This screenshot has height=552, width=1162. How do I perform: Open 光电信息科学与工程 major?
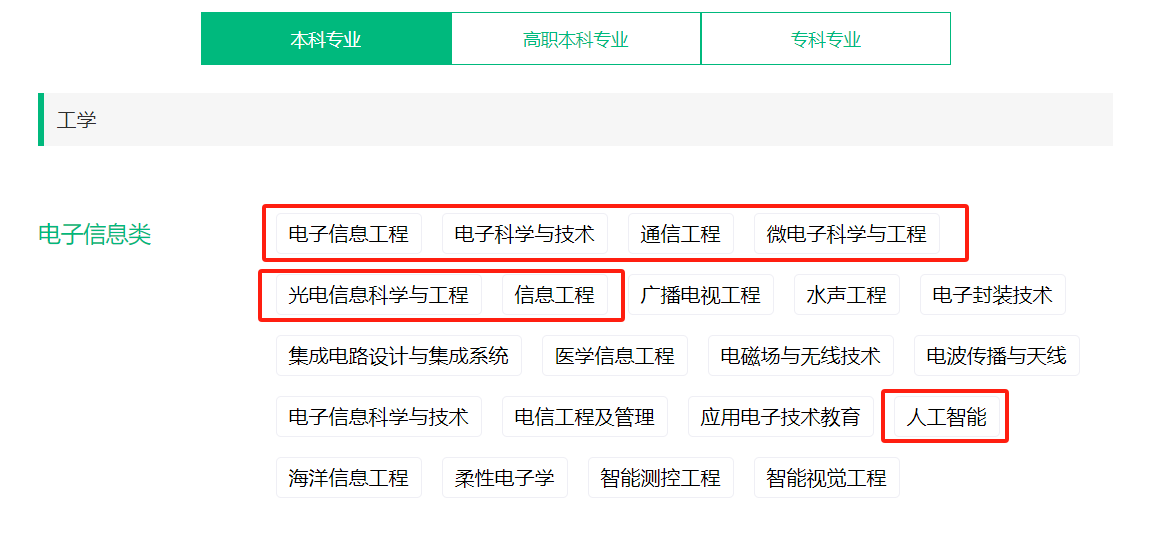pos(378,295)
